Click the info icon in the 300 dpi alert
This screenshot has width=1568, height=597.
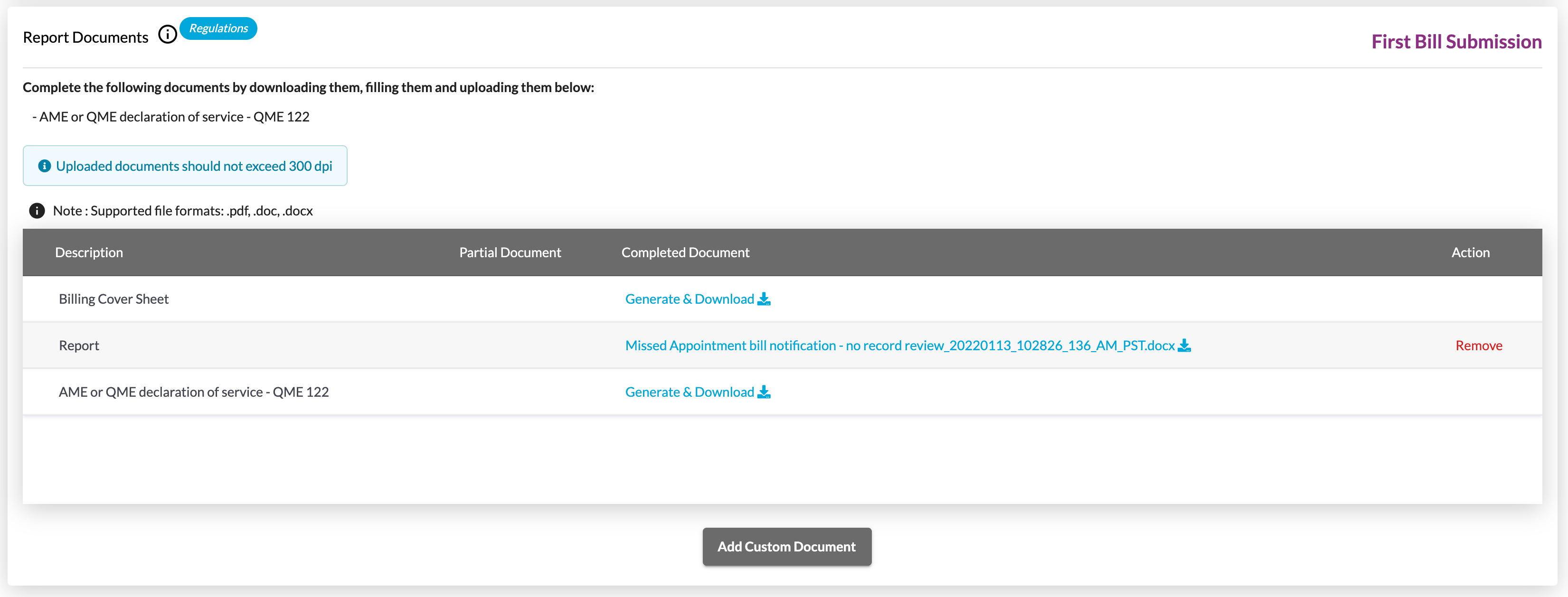point(45,166)
